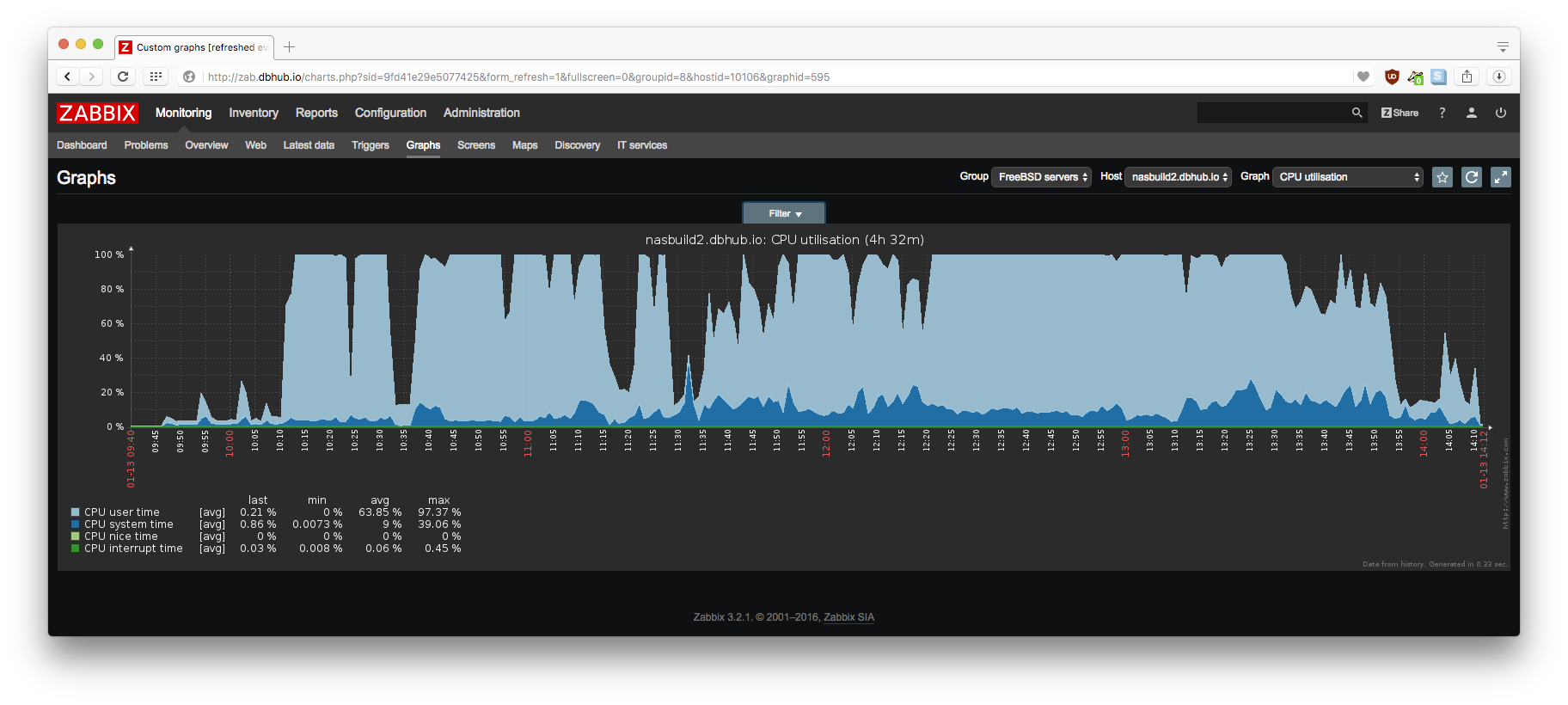Image resolution: width=1568 pixels, height=705 pixels.
Task: Click the graph refresh icon button
Action: [x=1472, y=177]
